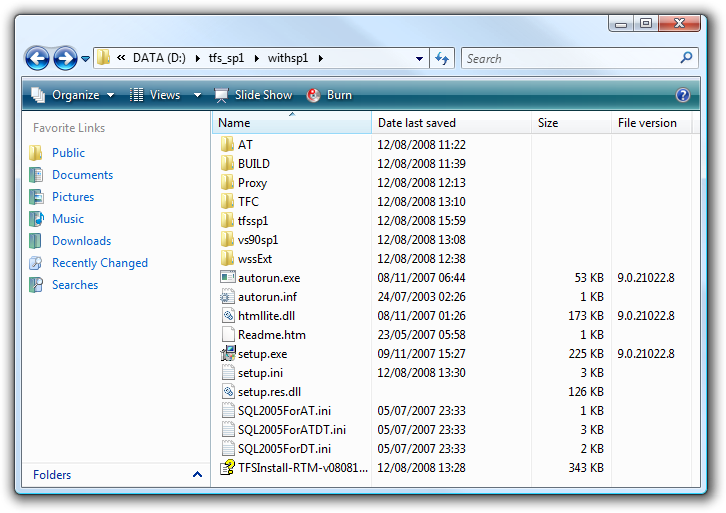Screen dimensions: 726x513
Task: Select the wssExt folder icon
Action: 227,258
